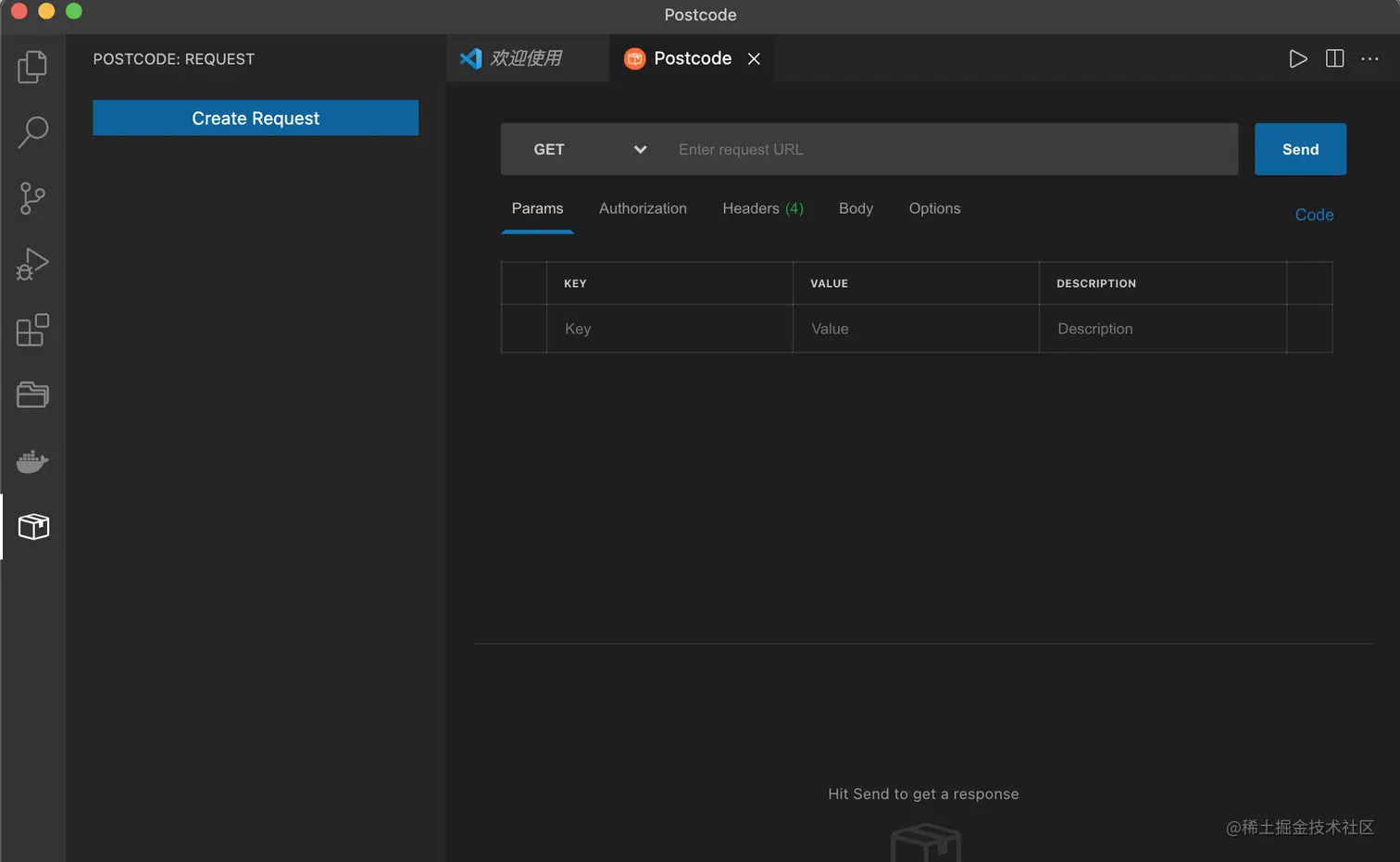1400x862 pixels.
Task: Click the orange Postcode tab icon
Action: [634, 59]
